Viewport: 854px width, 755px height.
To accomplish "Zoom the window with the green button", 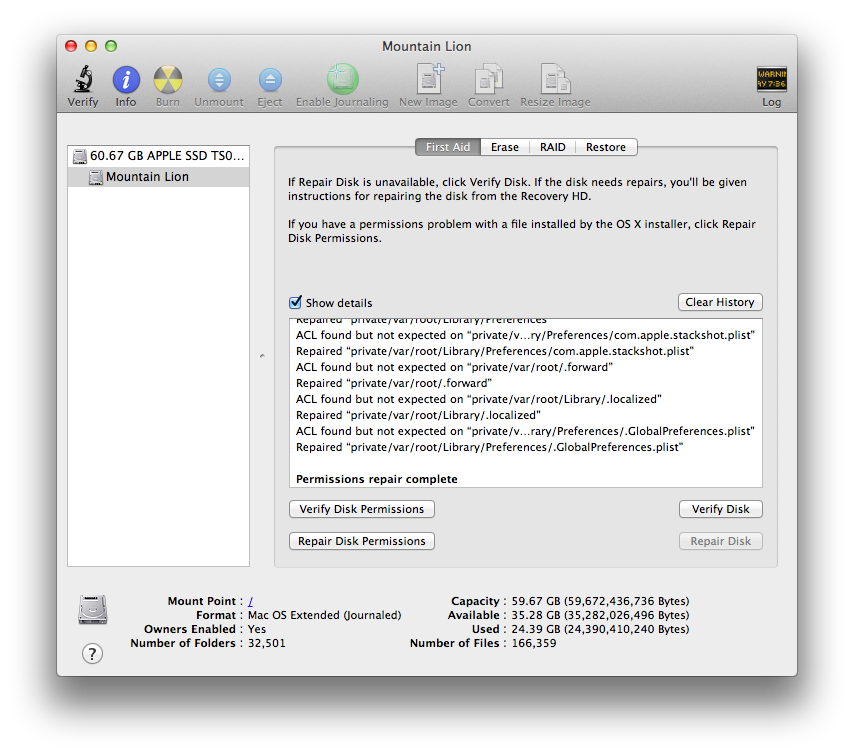I will pos(111,46).
